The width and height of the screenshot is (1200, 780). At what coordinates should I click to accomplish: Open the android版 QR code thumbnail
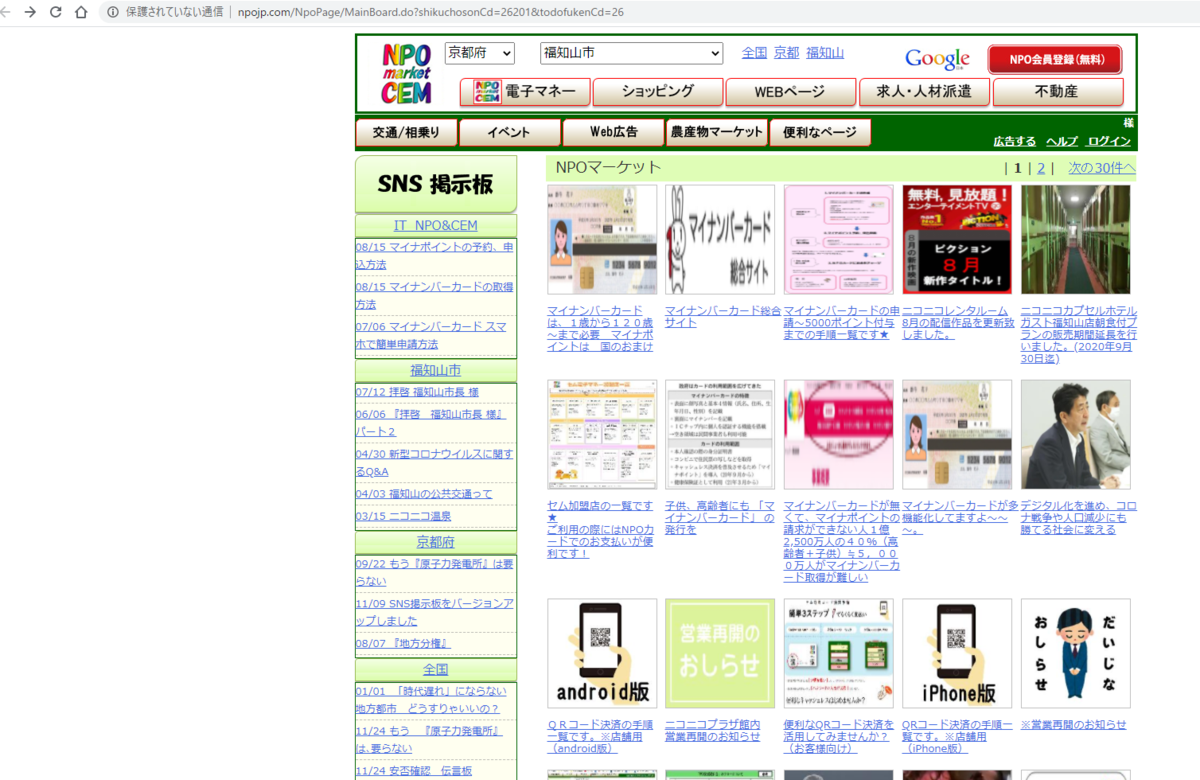602,653
